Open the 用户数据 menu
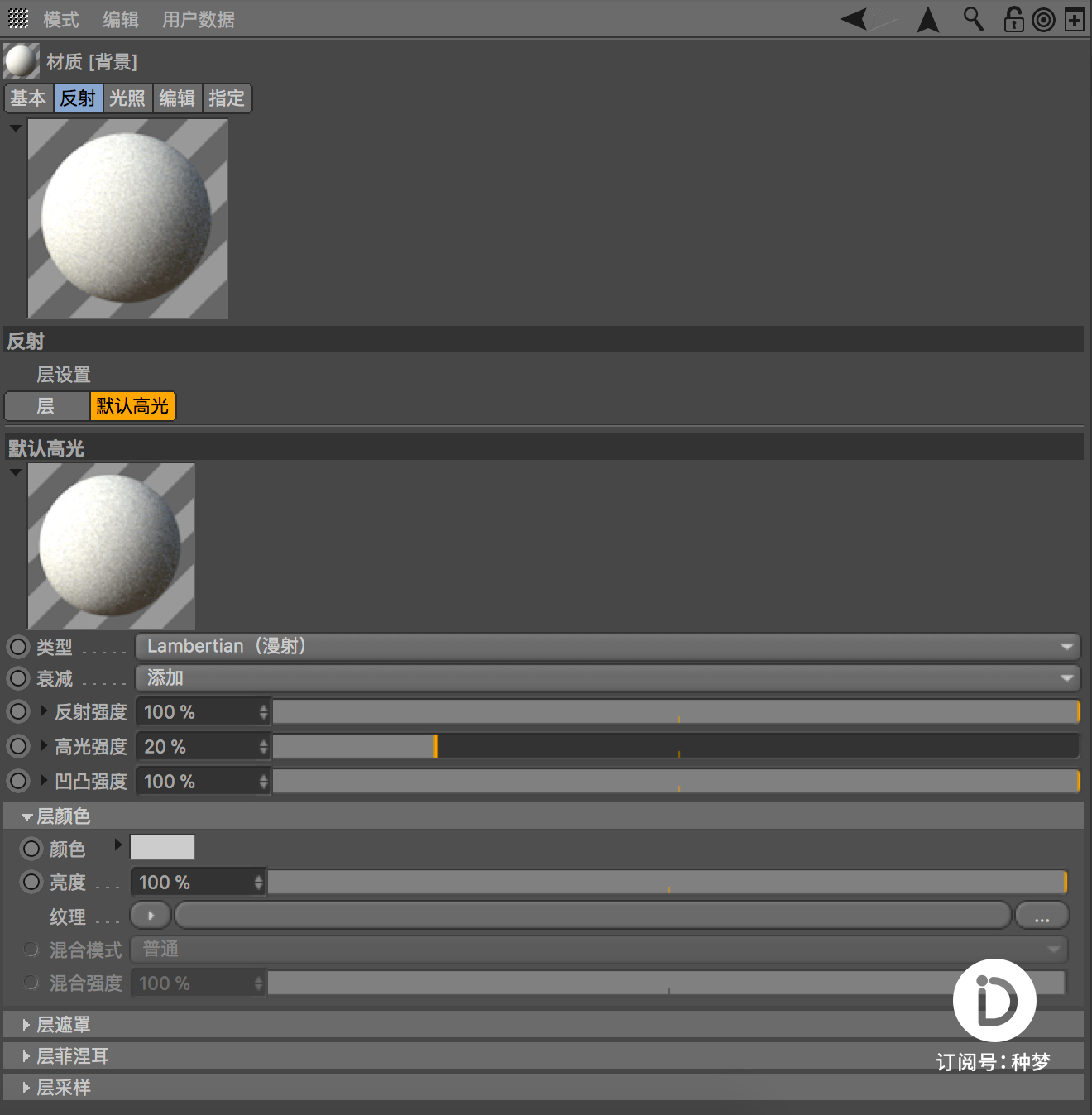This screenshot has height=1115, width=1092. point(199,19)
